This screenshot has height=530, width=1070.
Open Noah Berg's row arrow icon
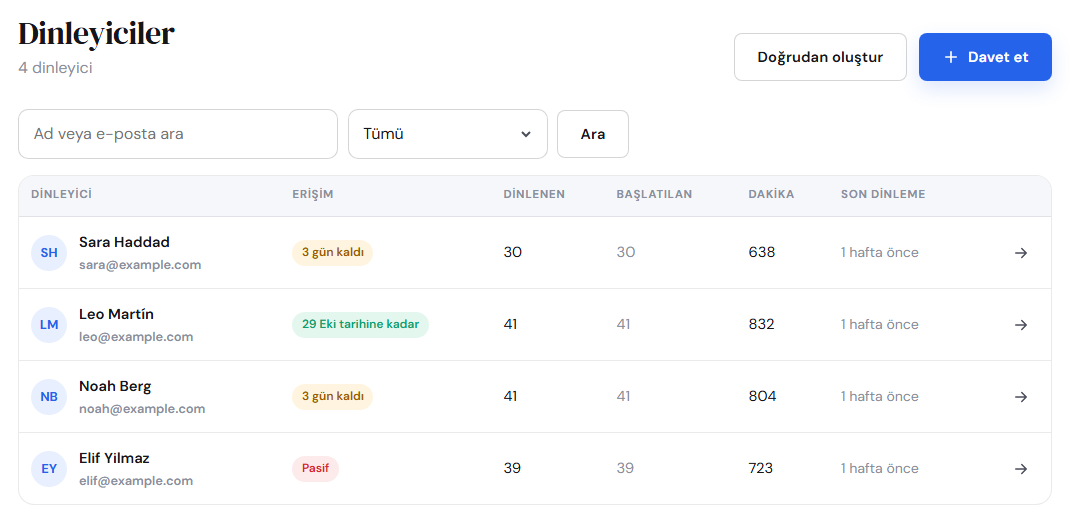1020,397
